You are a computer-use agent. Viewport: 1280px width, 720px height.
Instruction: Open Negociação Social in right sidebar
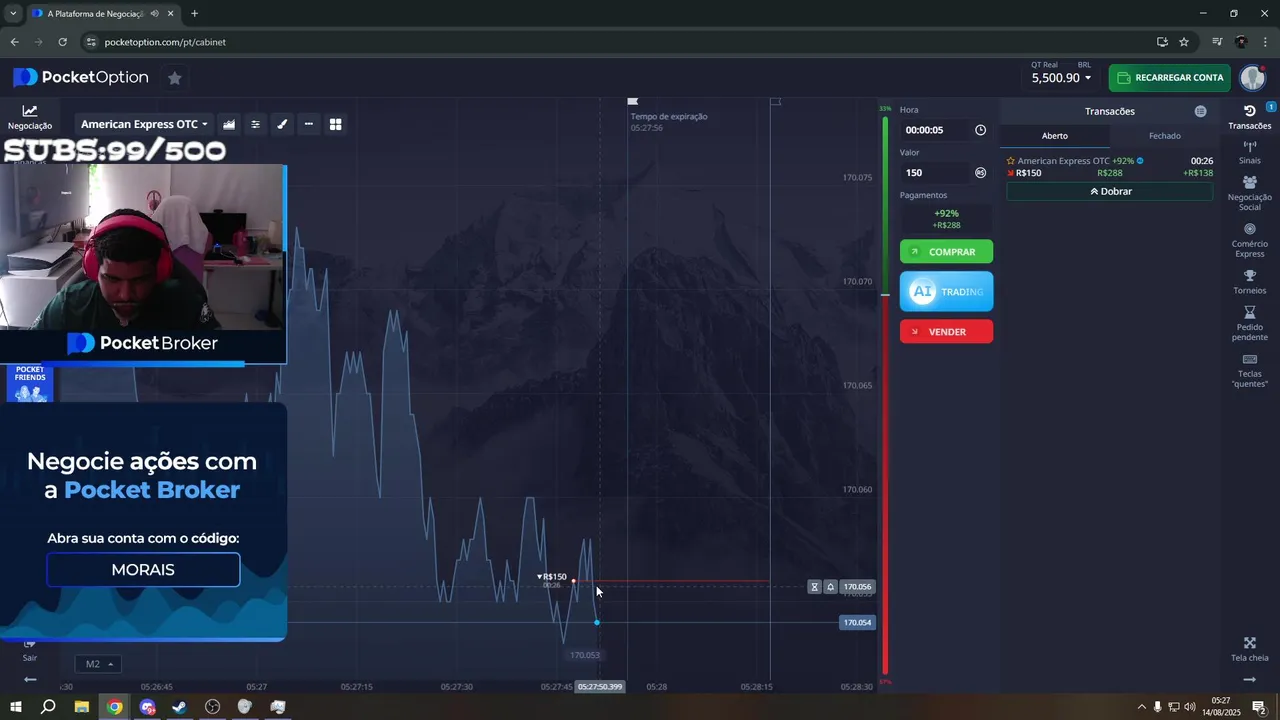pos(1250,193)
